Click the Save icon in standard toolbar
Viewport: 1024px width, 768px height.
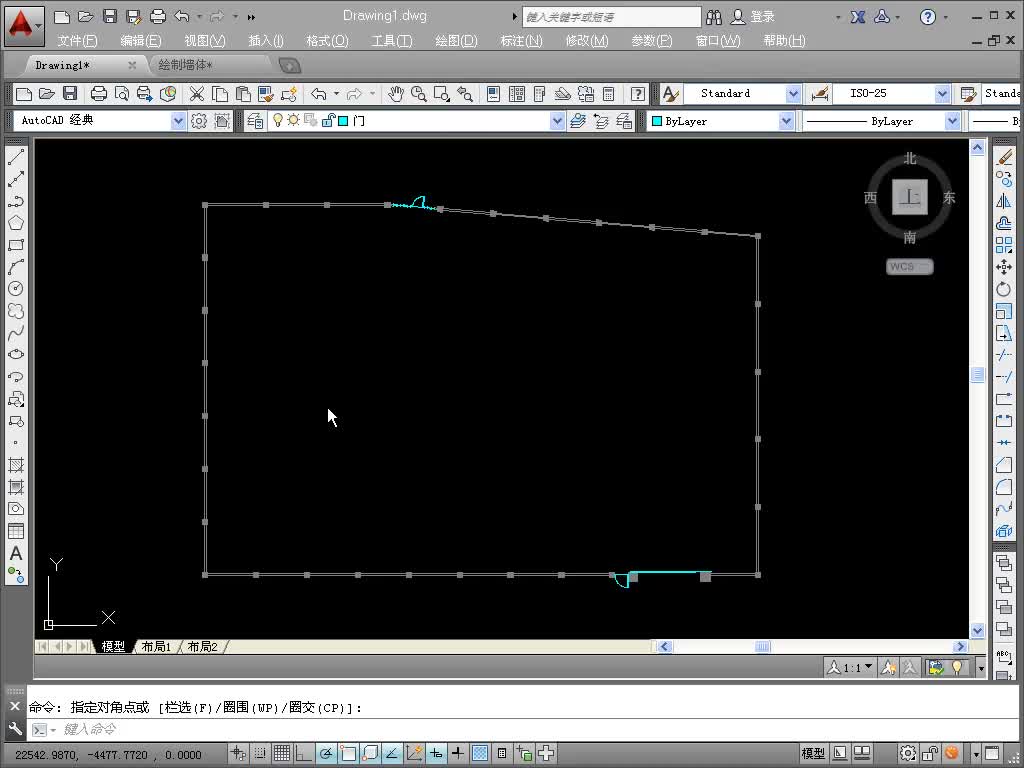[70, 94]
